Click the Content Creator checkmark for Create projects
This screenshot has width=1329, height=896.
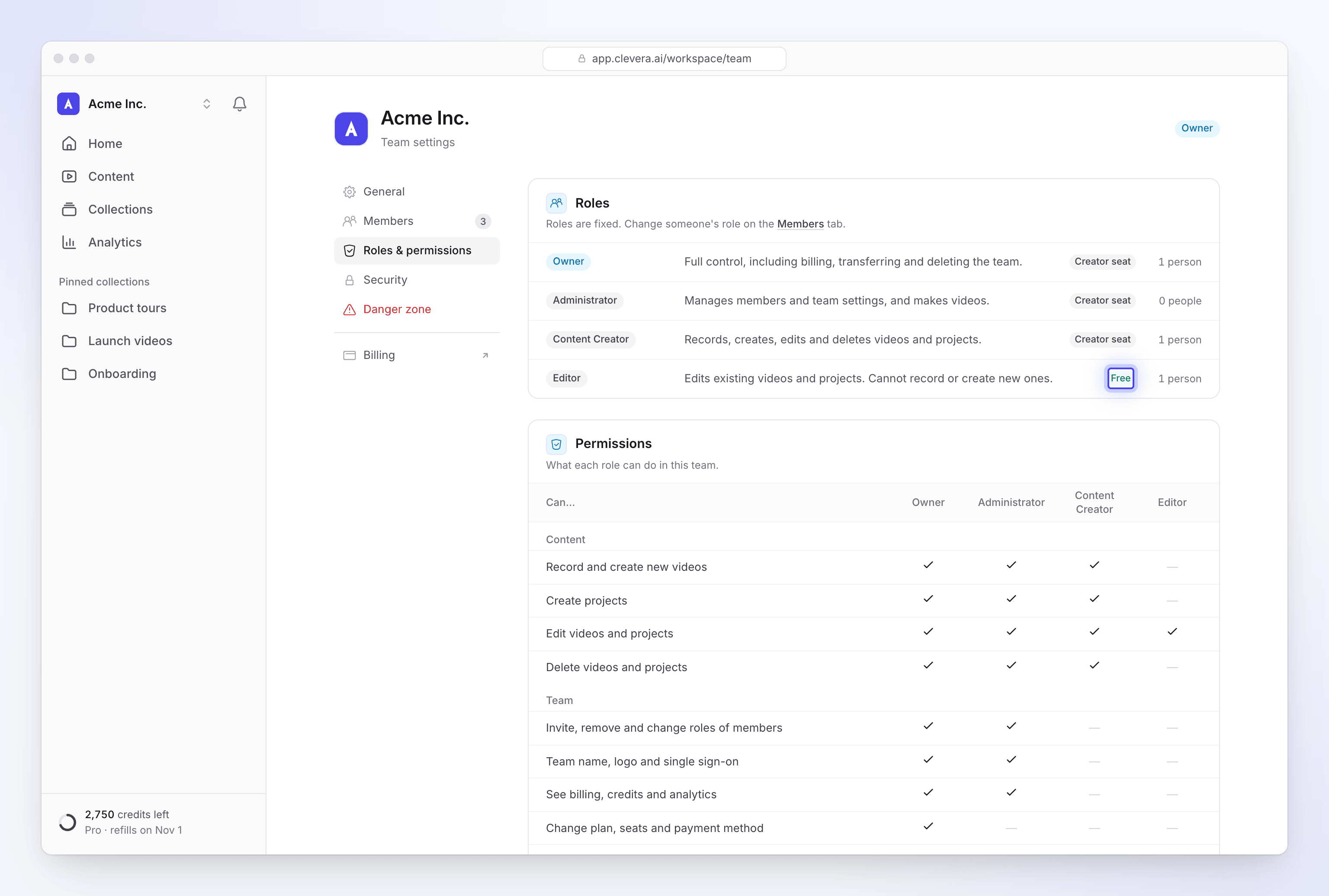coord(1094,599)
